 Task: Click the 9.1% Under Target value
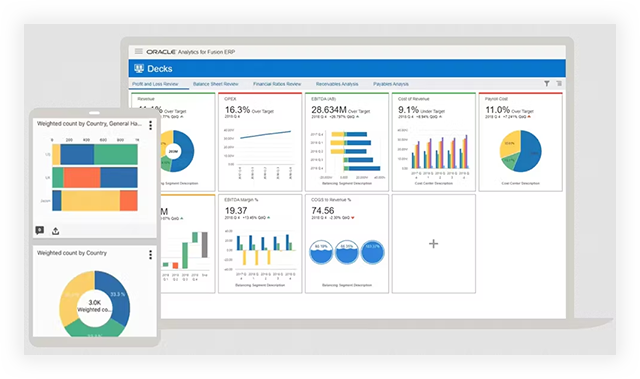coord(421,110)
